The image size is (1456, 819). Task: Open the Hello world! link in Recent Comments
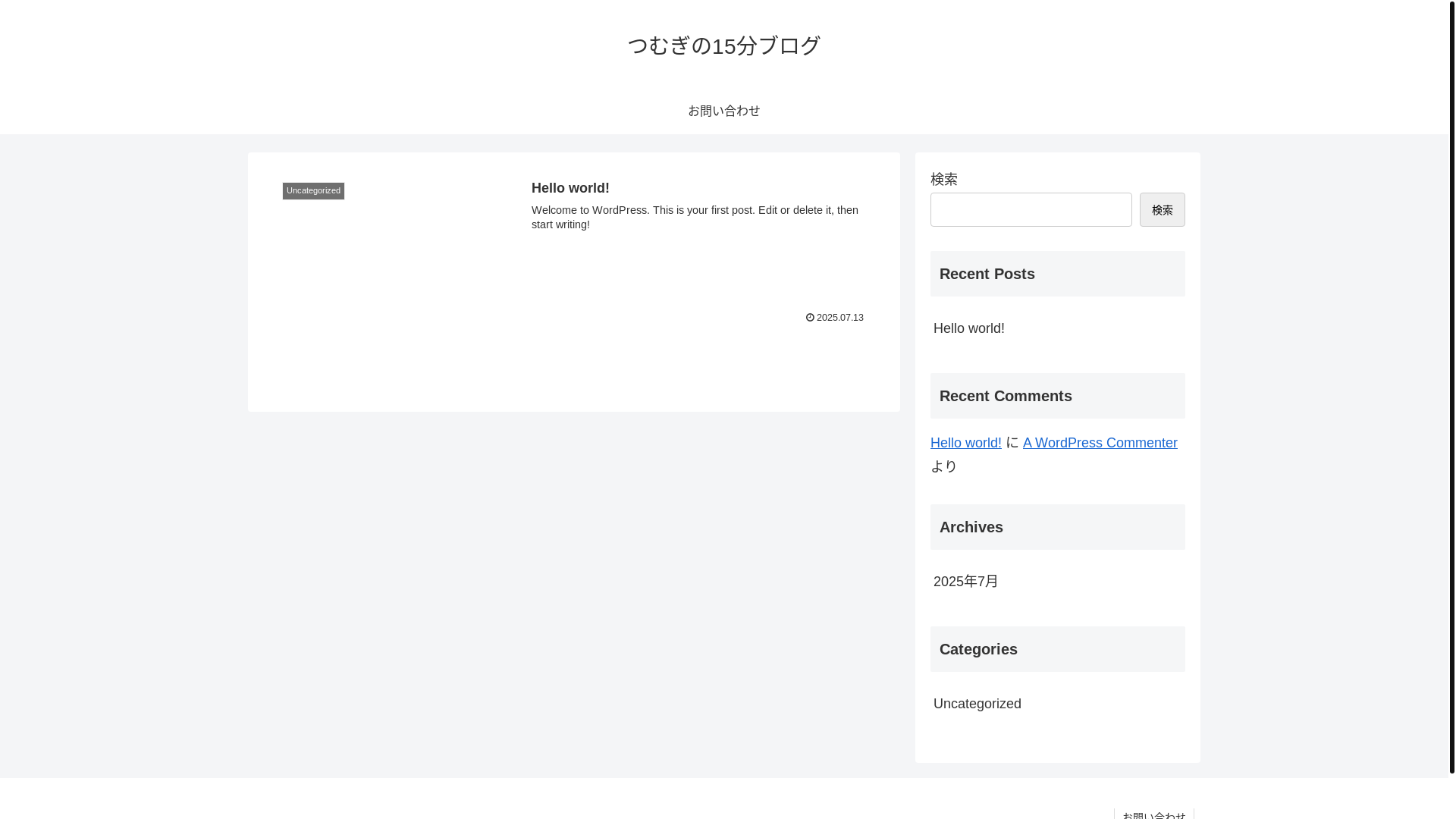965,443
